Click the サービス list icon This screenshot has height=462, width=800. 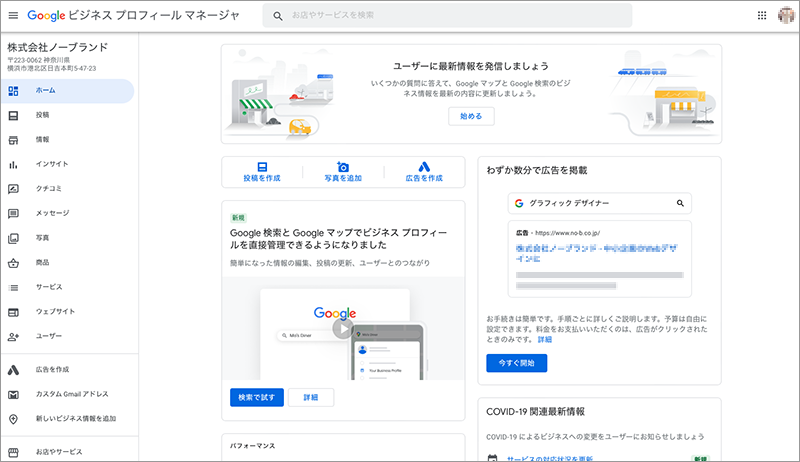click(13, 288)
